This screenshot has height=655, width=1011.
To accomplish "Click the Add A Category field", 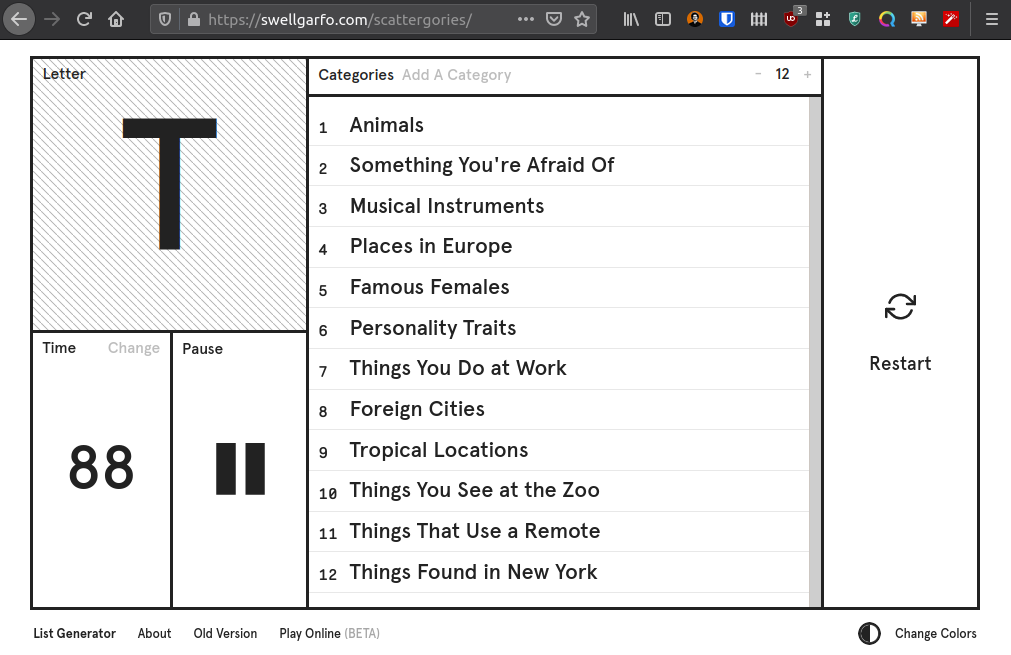I will click(x=456, y=75).
